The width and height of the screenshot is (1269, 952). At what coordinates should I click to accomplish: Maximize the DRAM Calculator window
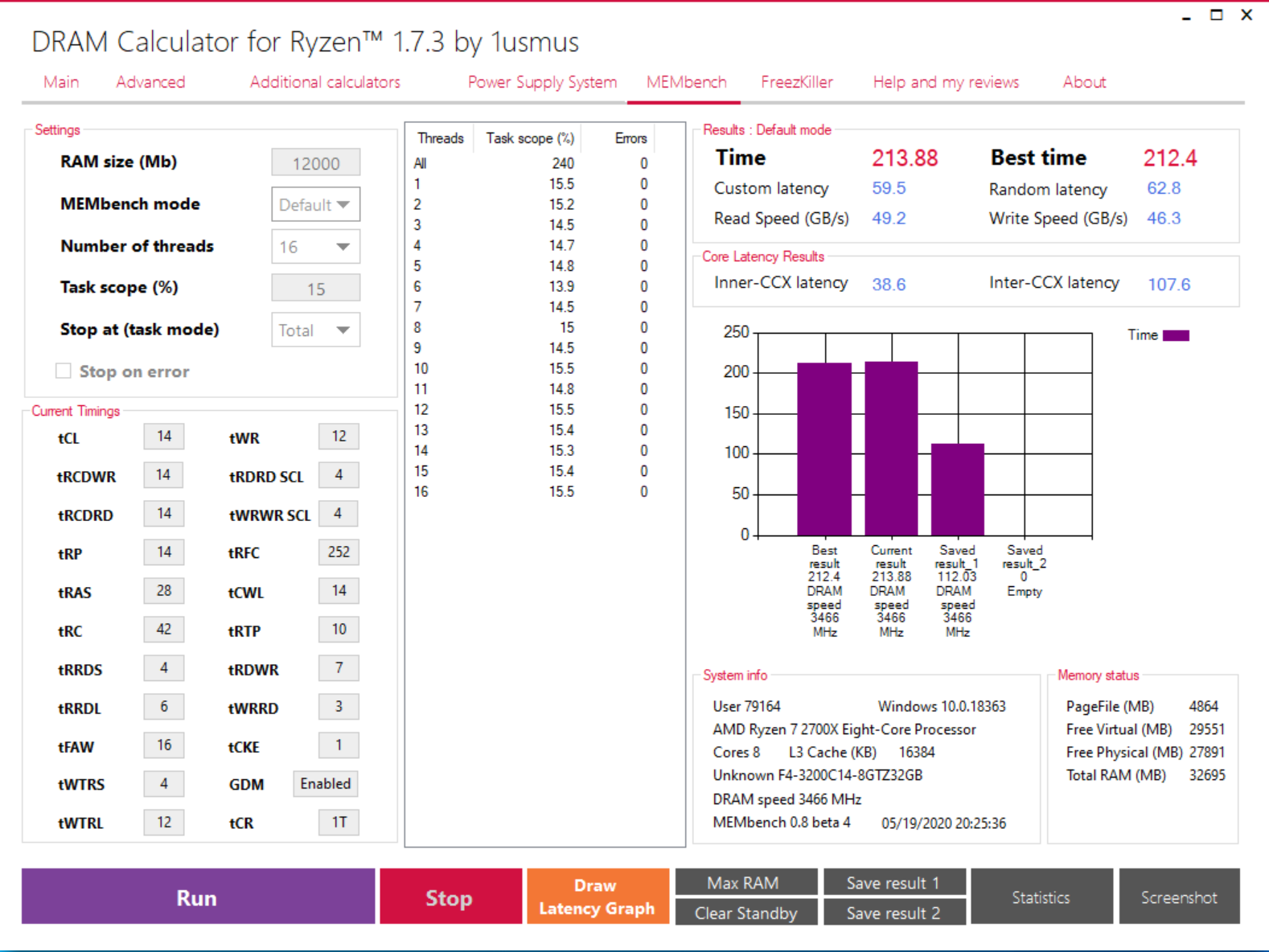1217,15
